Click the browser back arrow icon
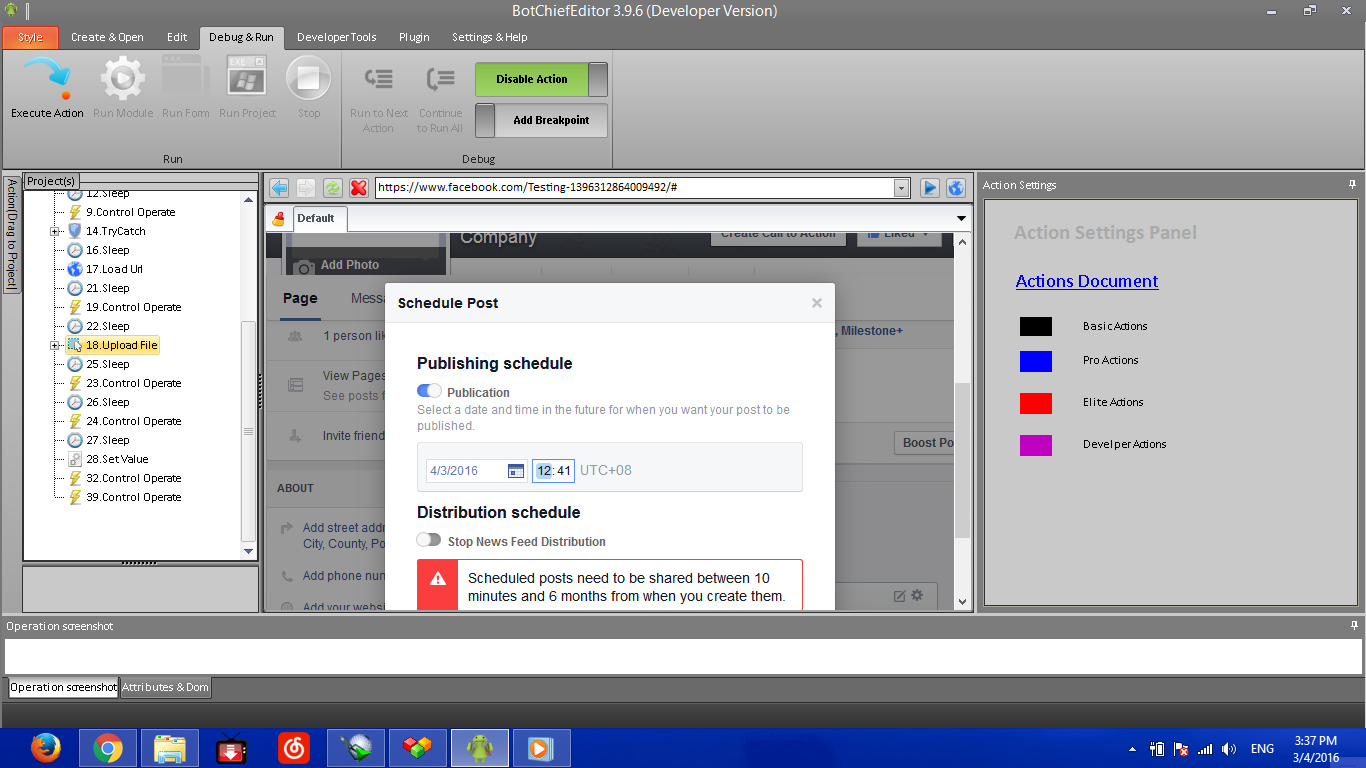 coord(280,188)
